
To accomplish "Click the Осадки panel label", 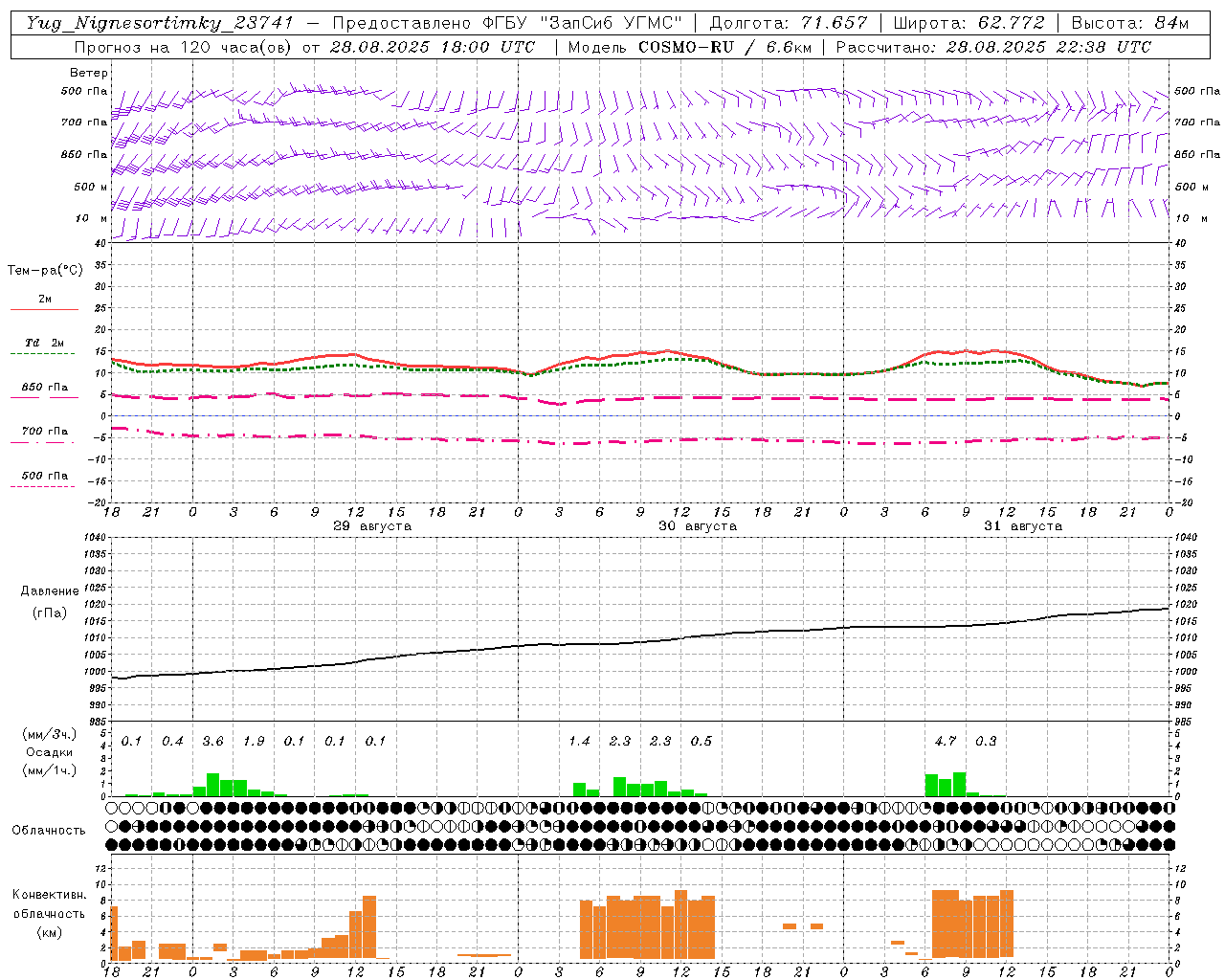I will click(x=50, y=752).
